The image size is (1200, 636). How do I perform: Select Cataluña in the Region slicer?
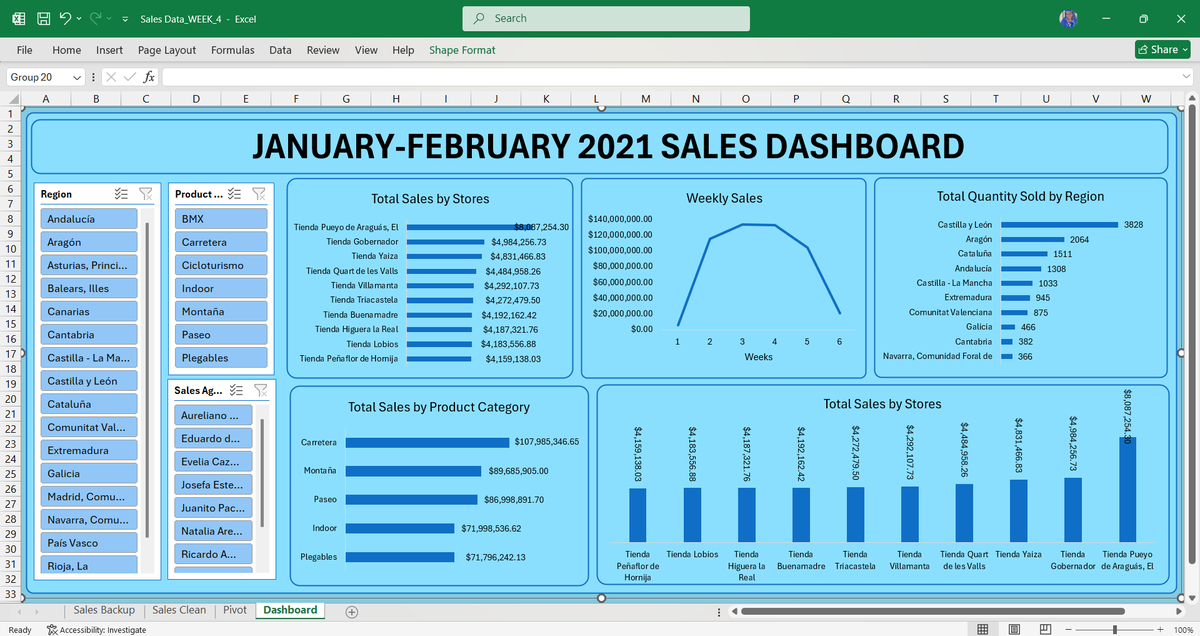[88, 404]
